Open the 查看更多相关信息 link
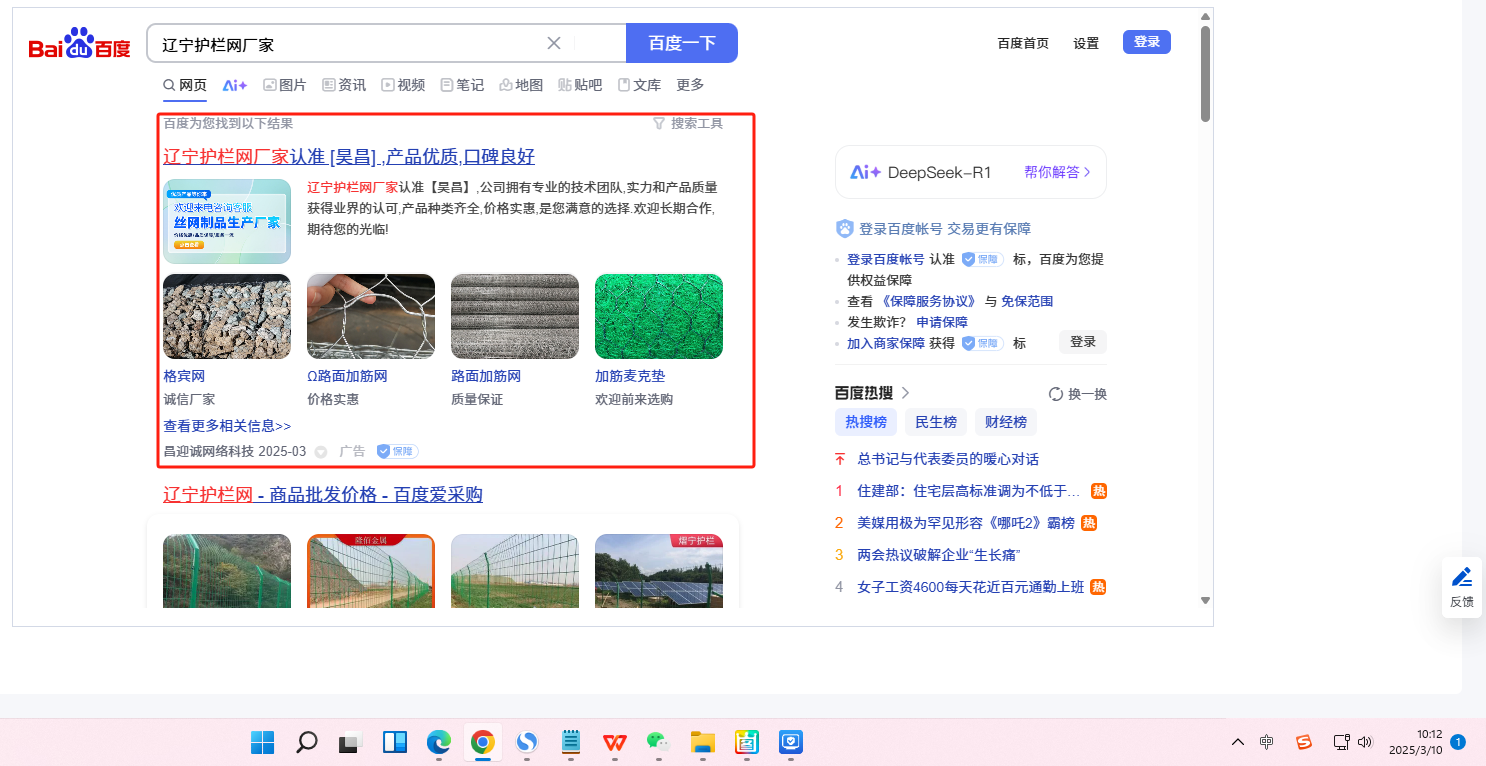Image resolution: width=1486 pixels, height=766 pixels. [x=227, y=426]
